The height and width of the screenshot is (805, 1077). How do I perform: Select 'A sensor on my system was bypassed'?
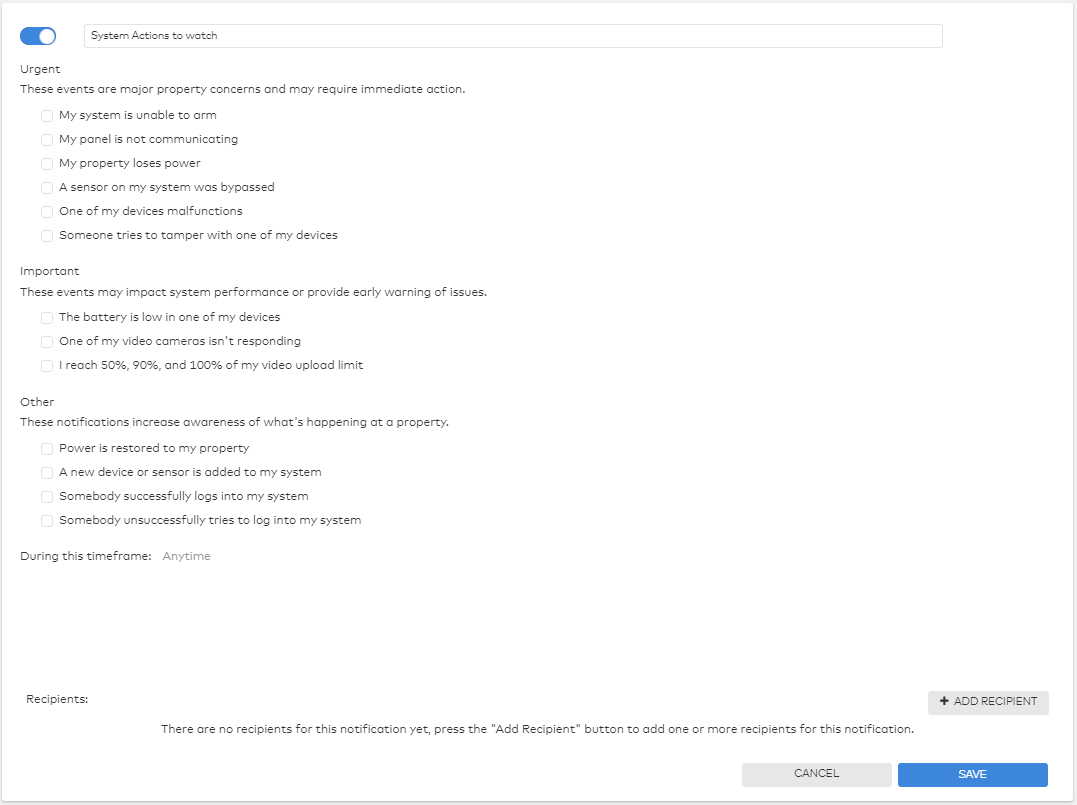47,188
